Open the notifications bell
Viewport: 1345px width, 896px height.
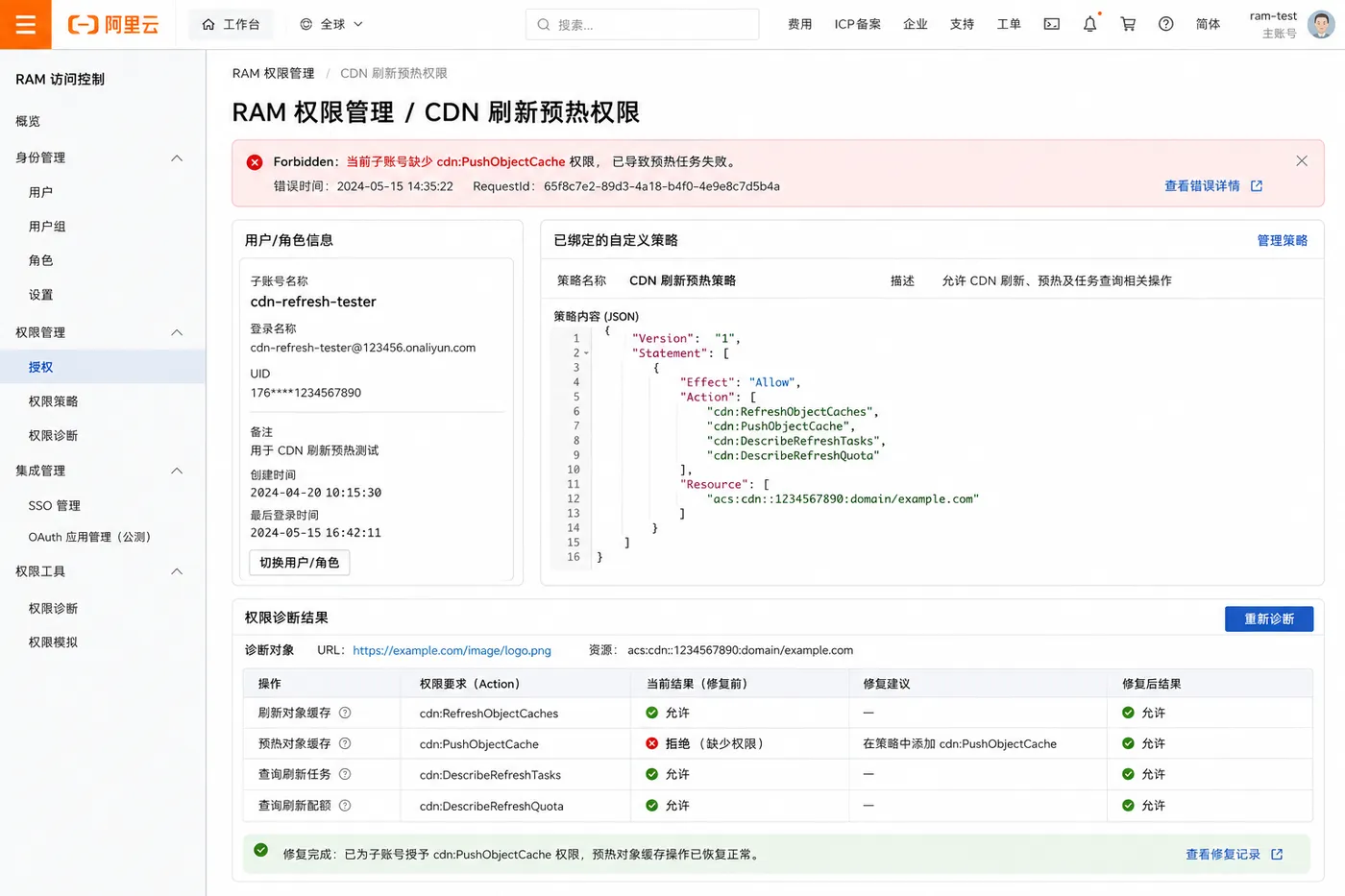click(x=1089, y=24)
